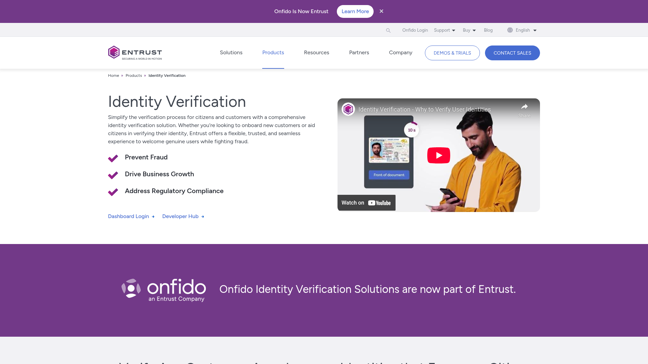
Task: Click the Drive Business Growth checkmark icon
Action: 113,175
